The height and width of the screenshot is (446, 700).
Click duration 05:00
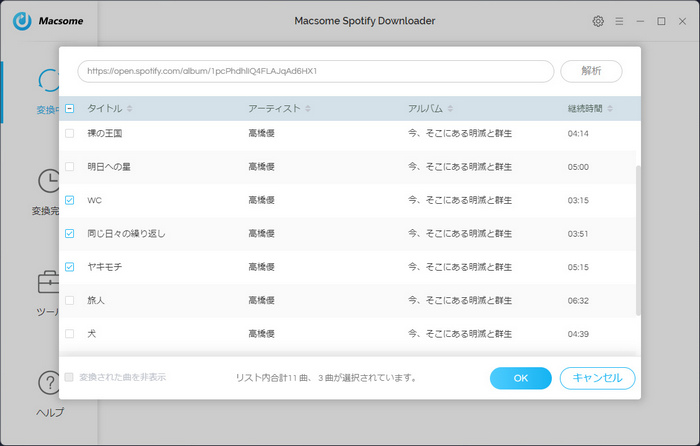pyautogui.click(x=578, y=167)
